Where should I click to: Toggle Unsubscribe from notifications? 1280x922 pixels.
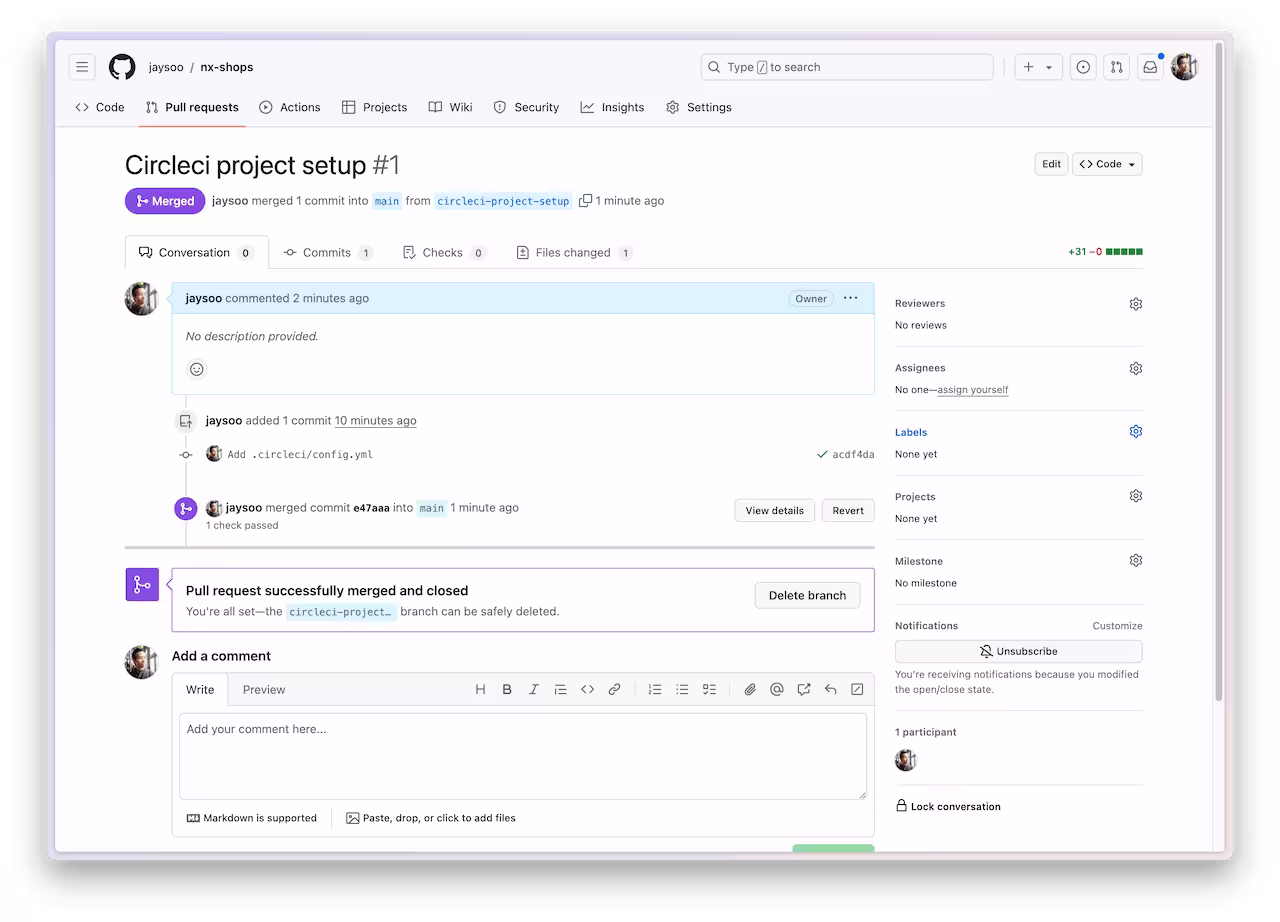point(1018,651)
